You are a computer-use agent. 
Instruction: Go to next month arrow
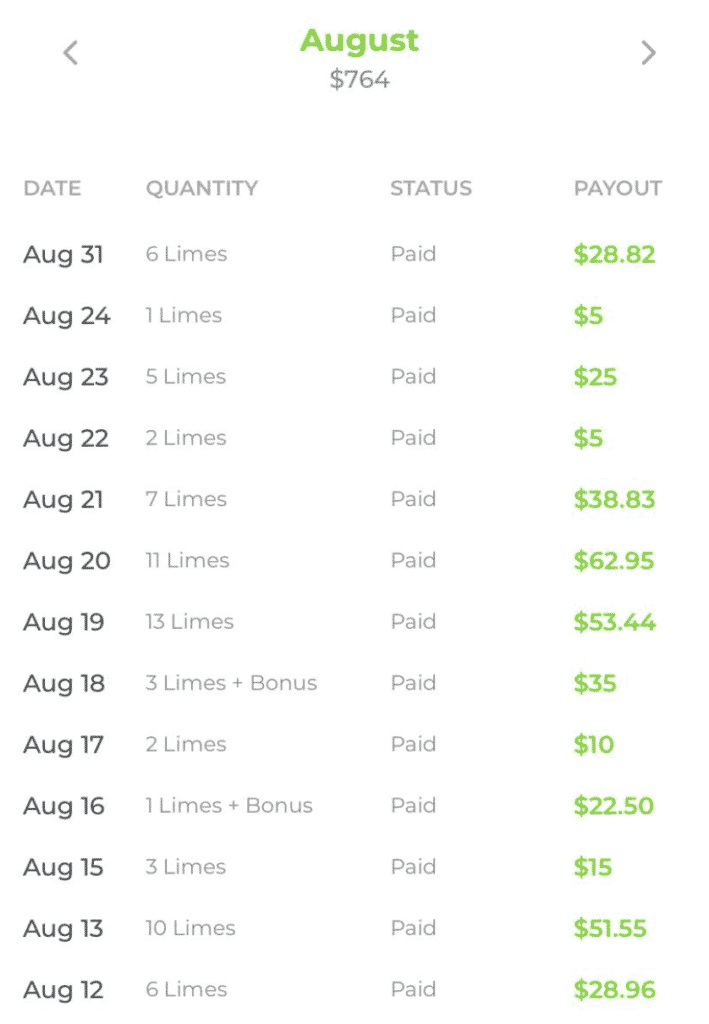pyautogui.click(x=648, y=53)
